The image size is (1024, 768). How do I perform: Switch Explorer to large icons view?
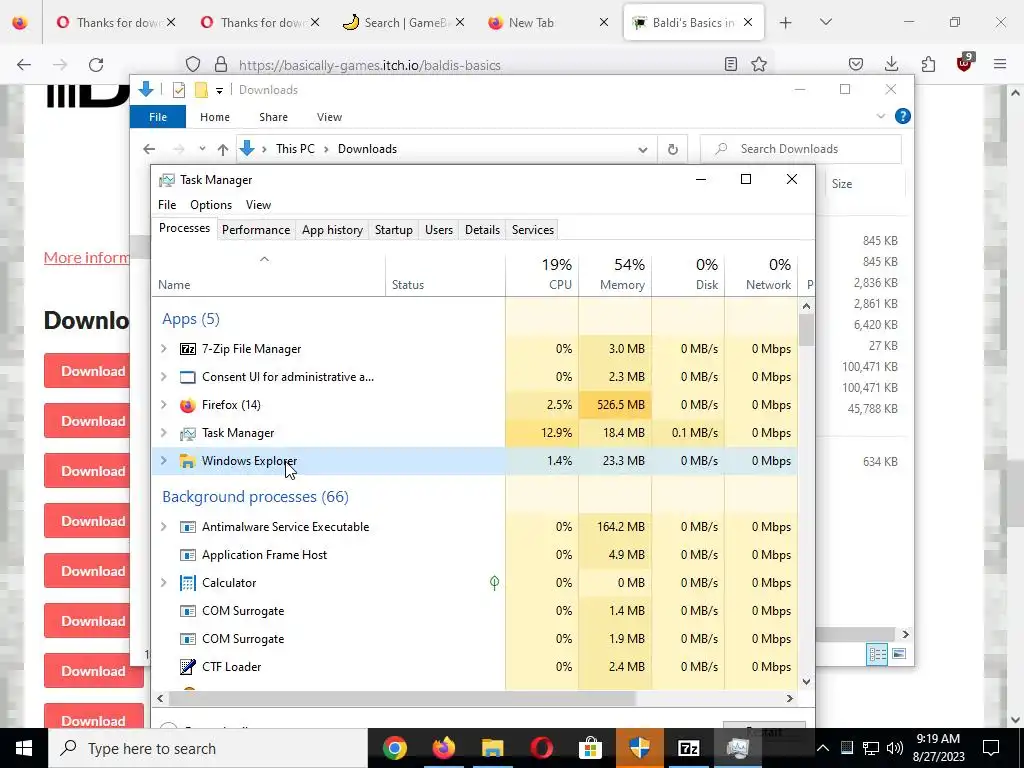point(899,654)
